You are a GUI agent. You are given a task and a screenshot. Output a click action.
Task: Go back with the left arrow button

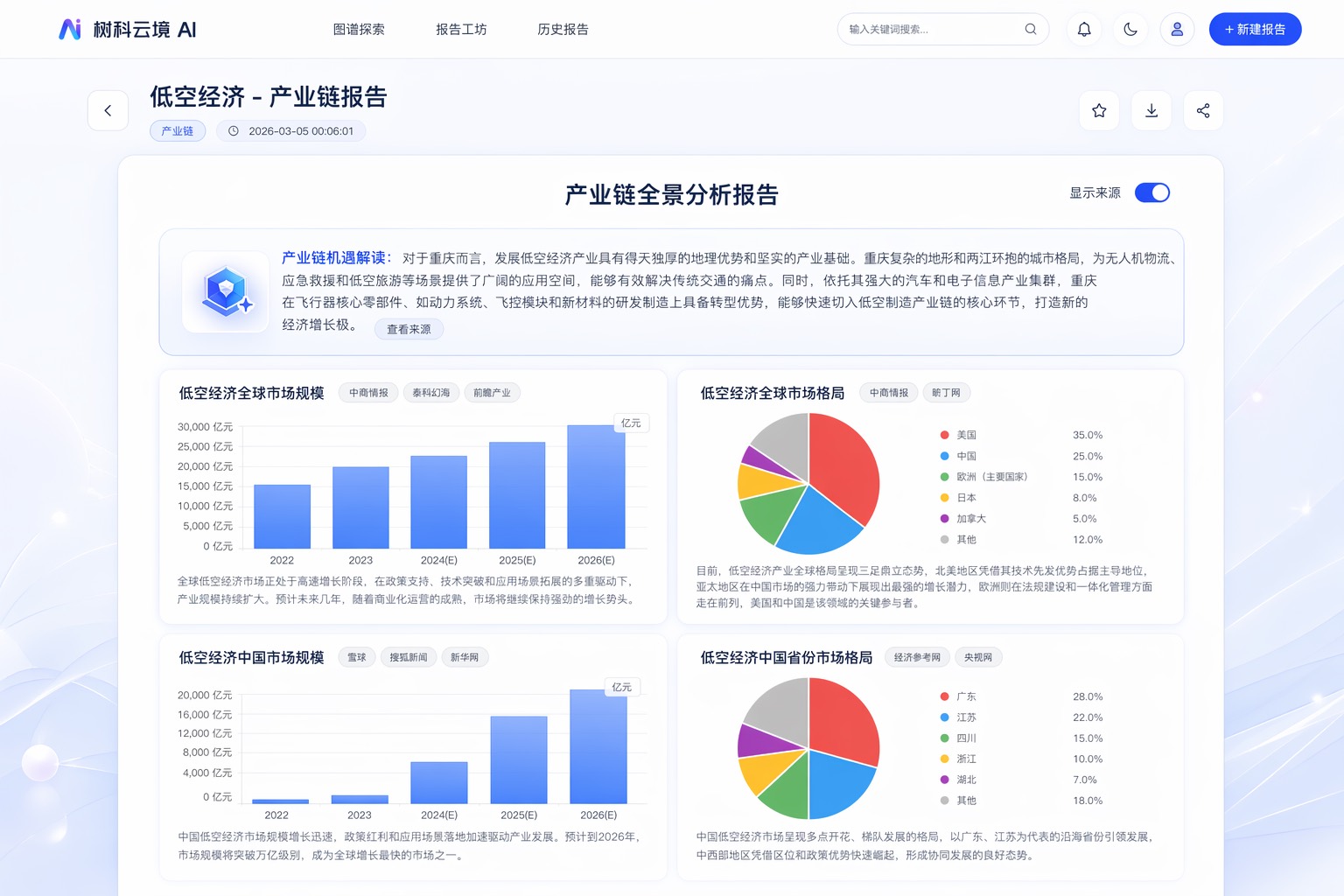[108, 110]
